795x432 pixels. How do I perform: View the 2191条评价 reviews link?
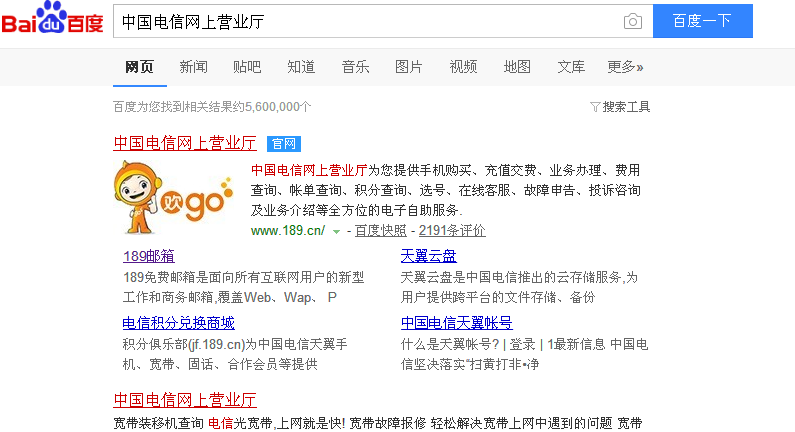coord(452,230)
